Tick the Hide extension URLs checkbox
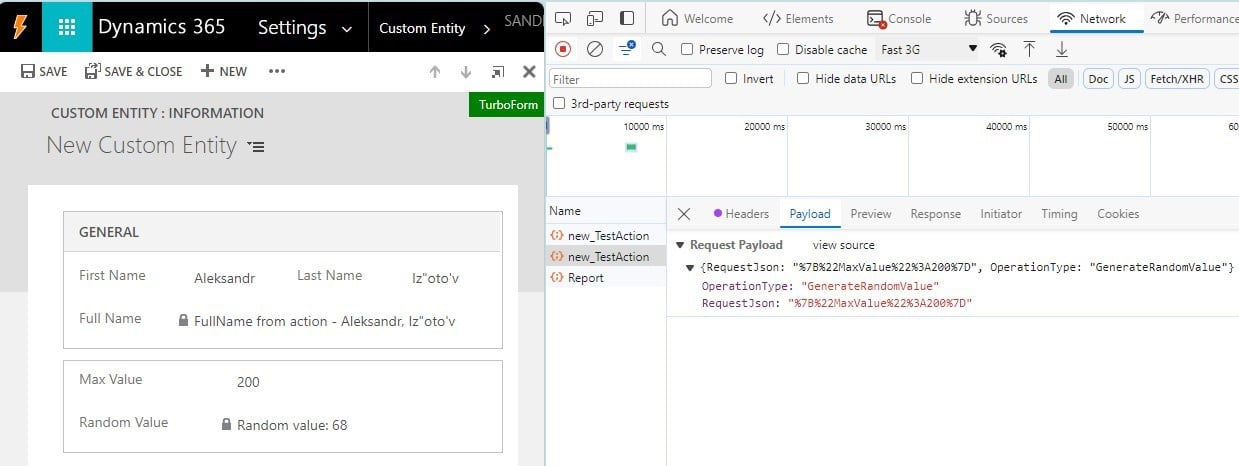The image size is (1239, 466). [x=916, y=78]
